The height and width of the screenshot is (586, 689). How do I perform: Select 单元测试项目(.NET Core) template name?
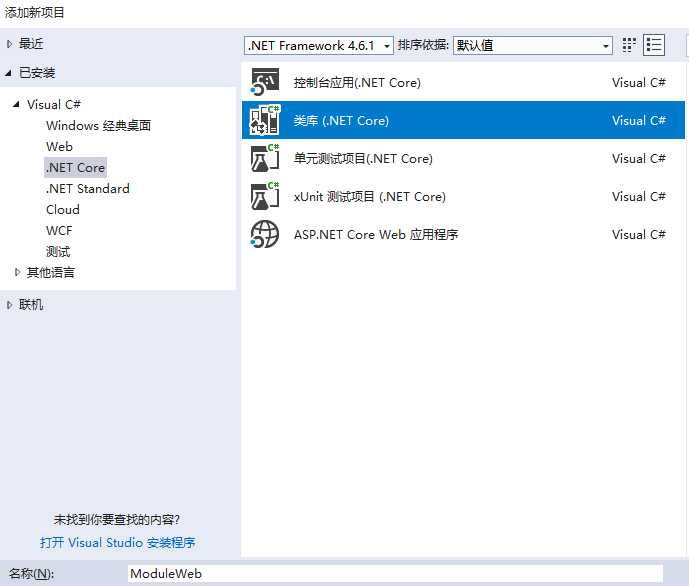pyautogui.click(x=363, y=159)
